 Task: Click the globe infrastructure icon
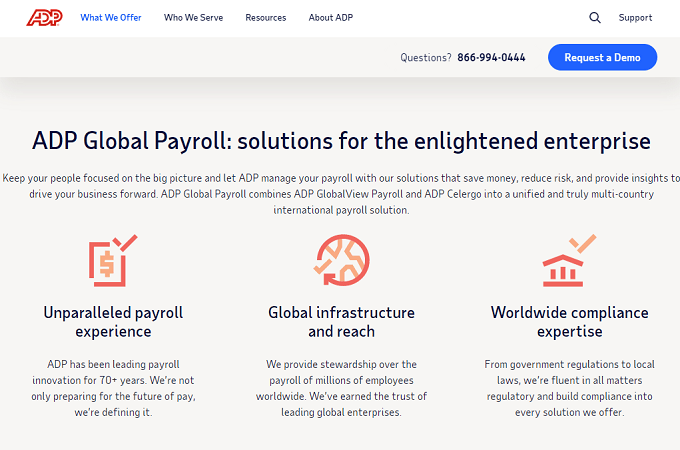click(x=341, y=260)
